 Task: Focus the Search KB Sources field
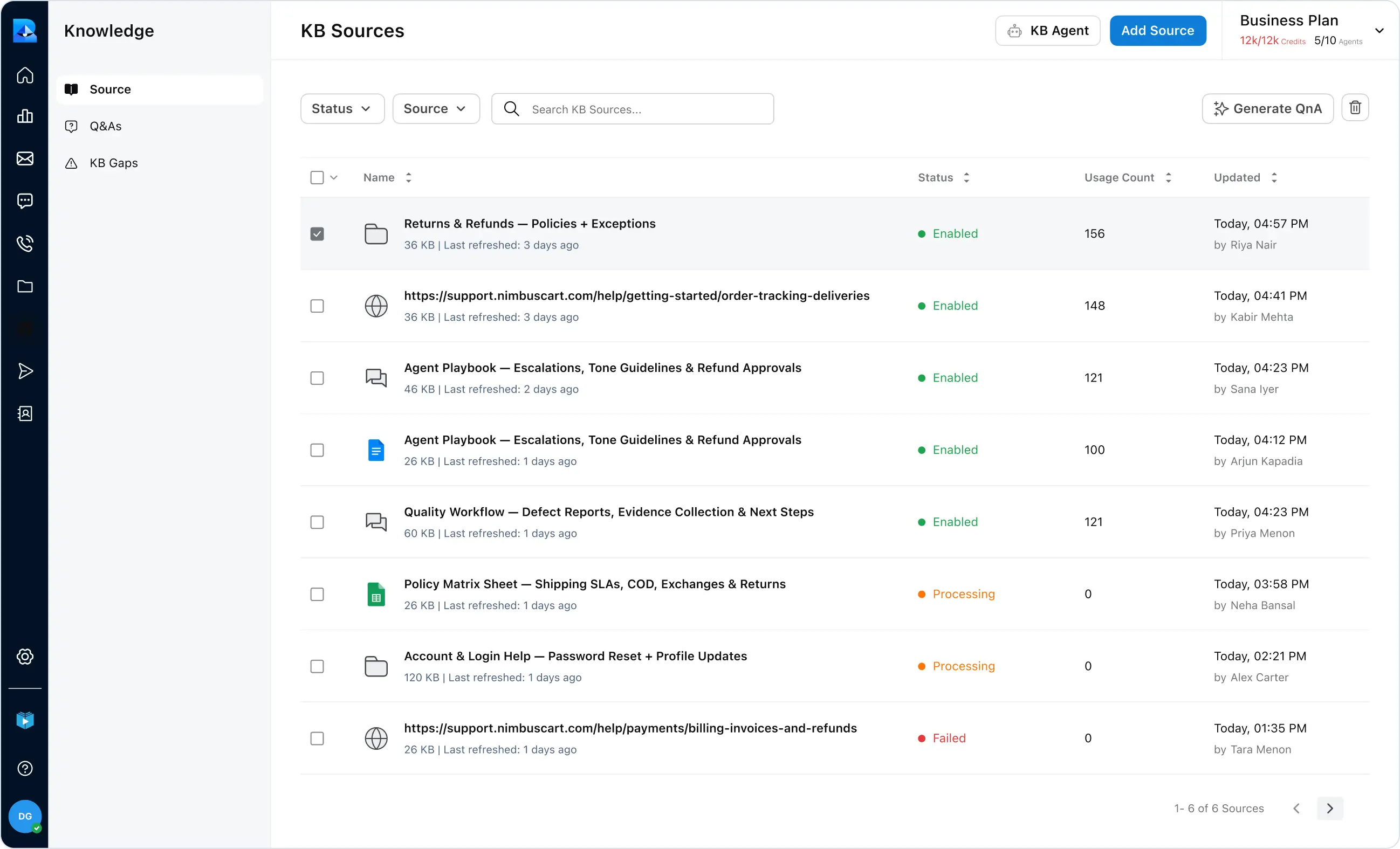click(x=648, y=109)
